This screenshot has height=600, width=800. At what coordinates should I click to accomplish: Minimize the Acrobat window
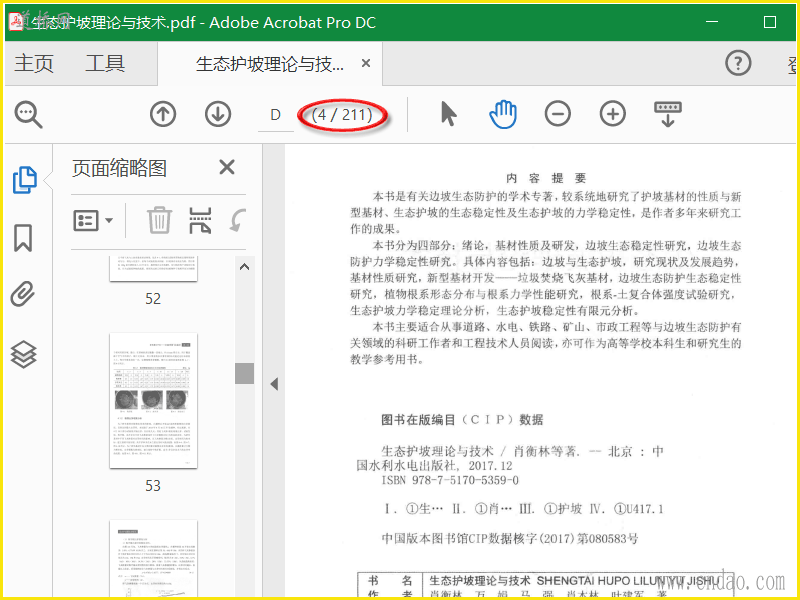pos(712,22)
